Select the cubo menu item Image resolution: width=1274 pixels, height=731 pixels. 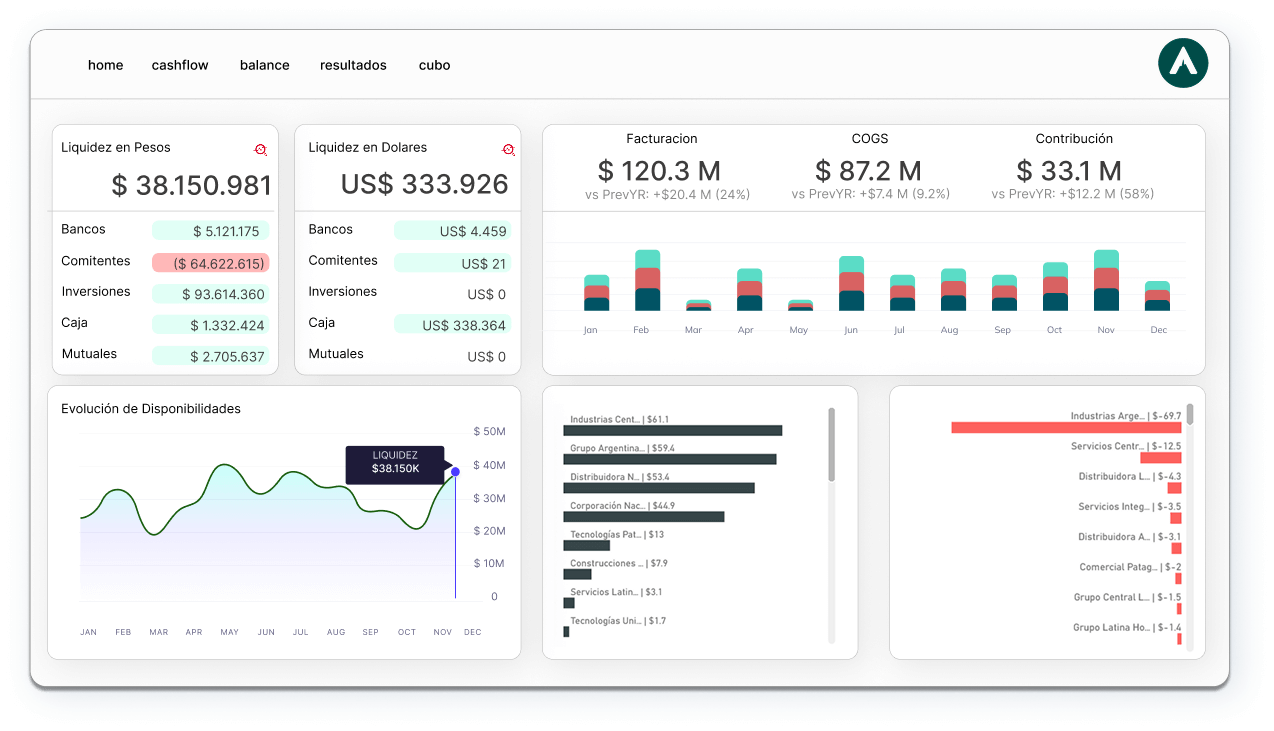pos(434,65)
